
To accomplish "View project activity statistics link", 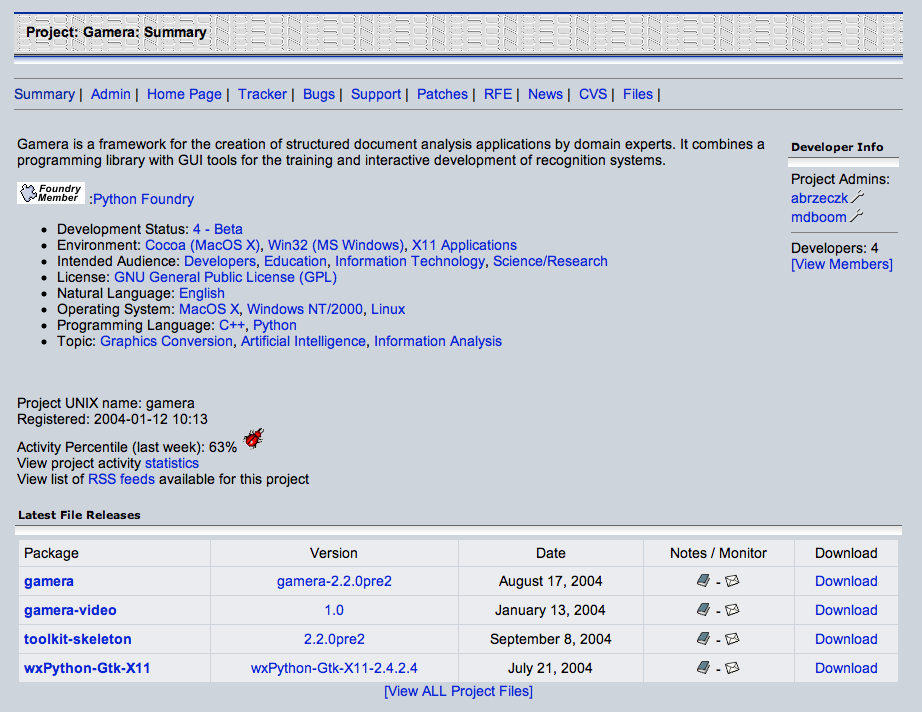I will [x=172, y=463].
